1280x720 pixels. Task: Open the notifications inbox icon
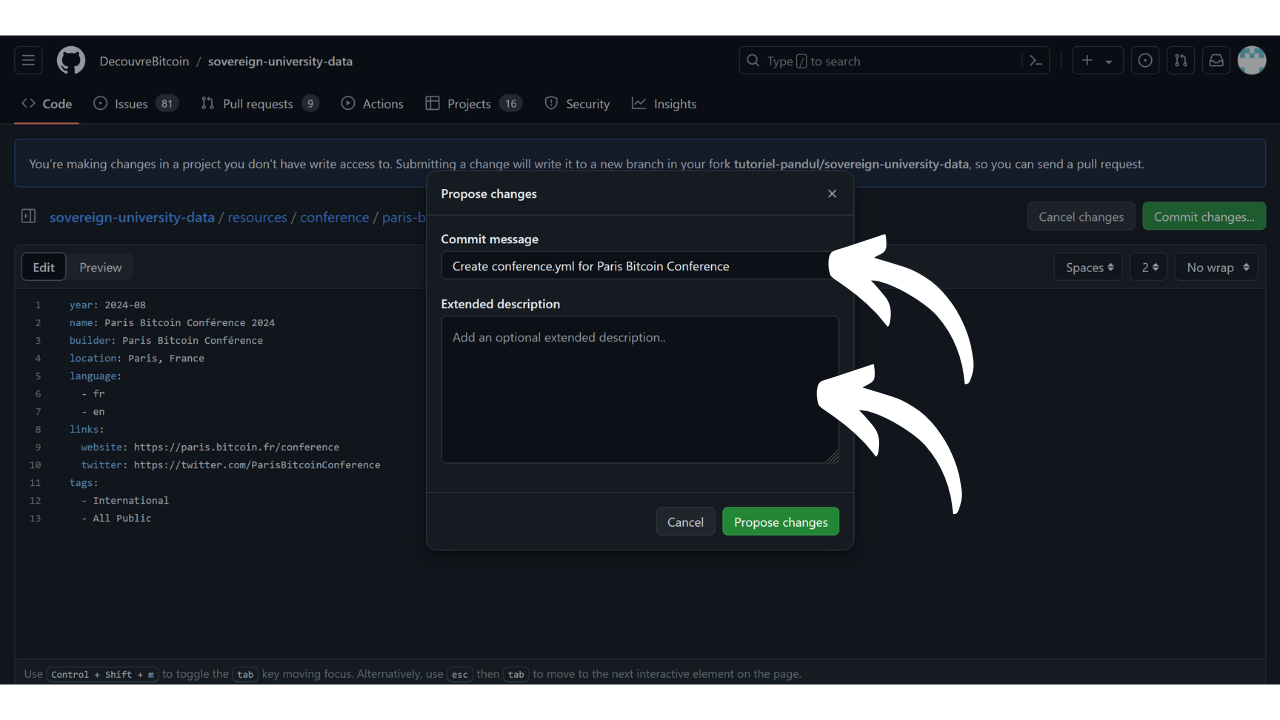pyautogui.click(x=1216, y=61)
